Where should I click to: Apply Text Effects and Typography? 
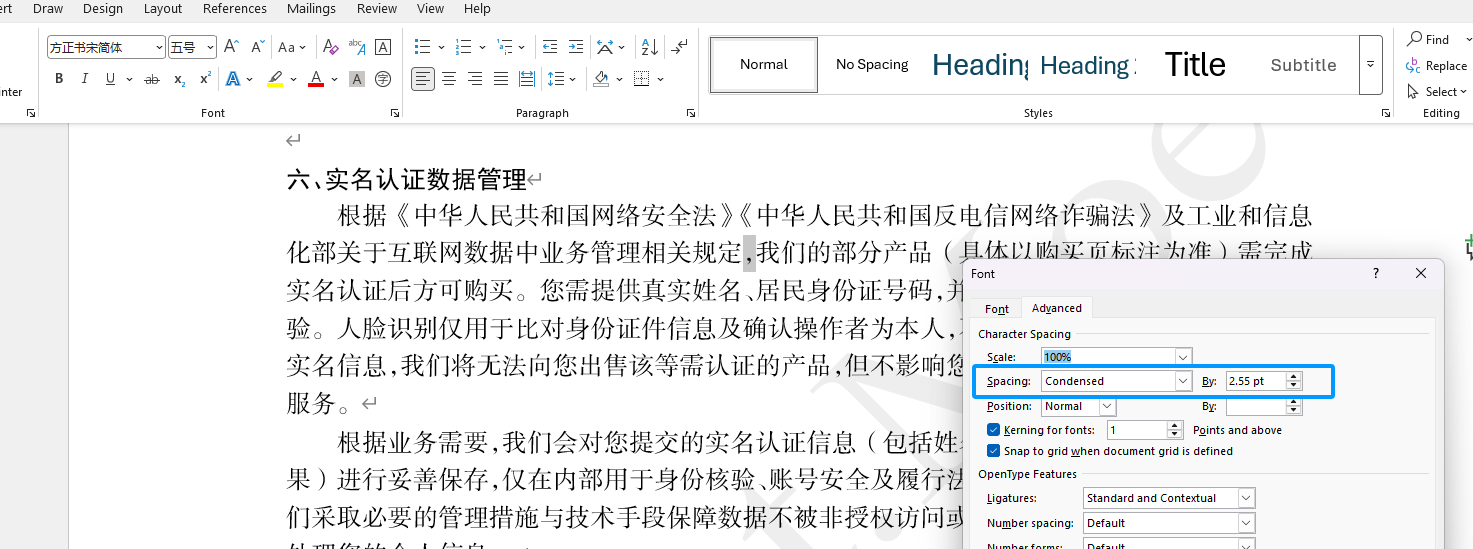232,79
